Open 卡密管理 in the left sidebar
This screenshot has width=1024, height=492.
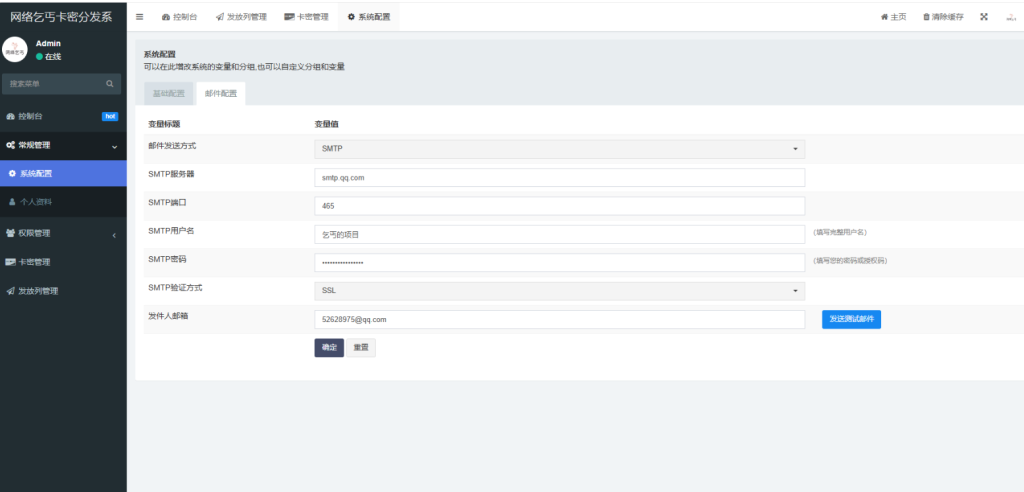pyautogui.click(x=32, y=262)
